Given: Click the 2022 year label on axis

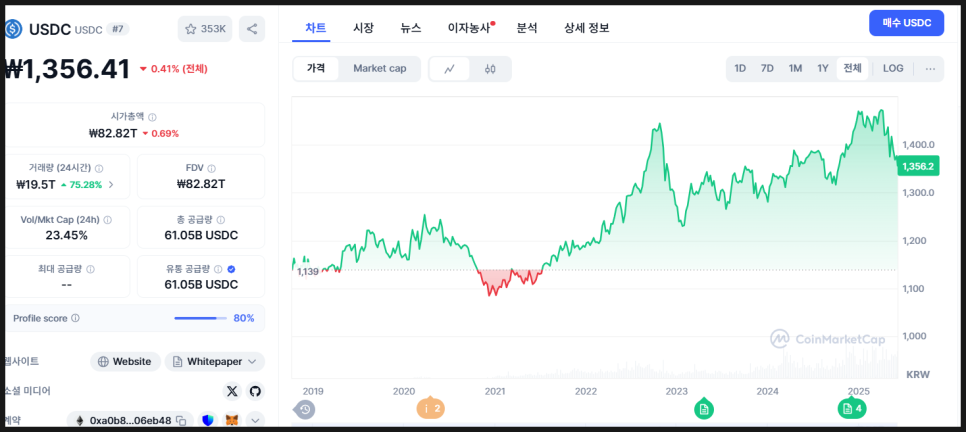Looking at the screenshot, I should 586,391.
